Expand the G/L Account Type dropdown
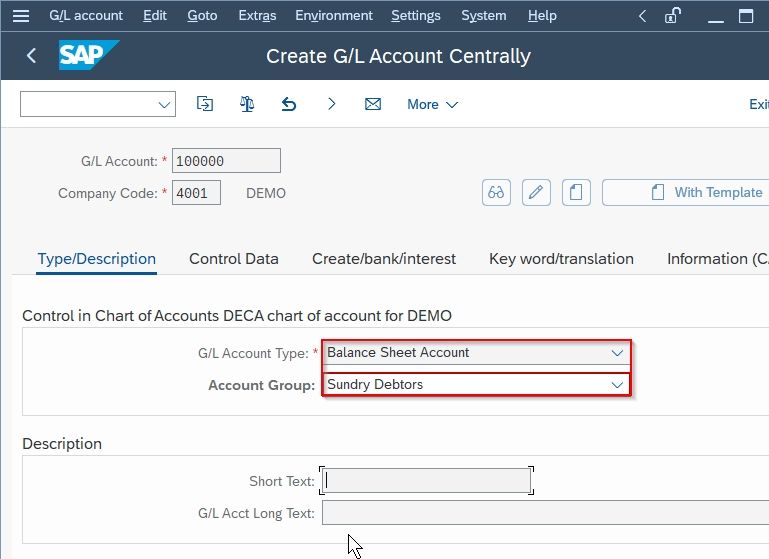Screen dimensions: 769x559 pos(617,353)
